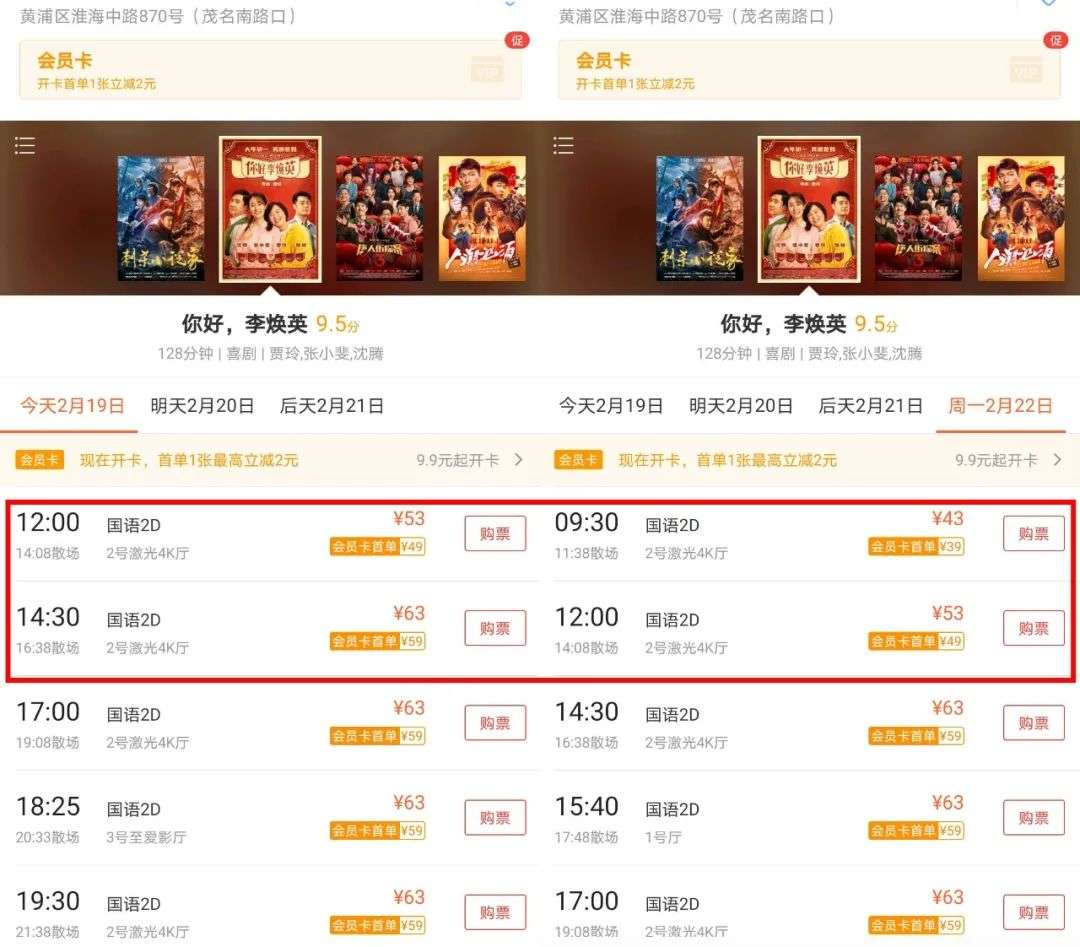Buy ticket for the 15:40 showing in 1号厅
1080x947 pixels.
(x=1034, y=817)
